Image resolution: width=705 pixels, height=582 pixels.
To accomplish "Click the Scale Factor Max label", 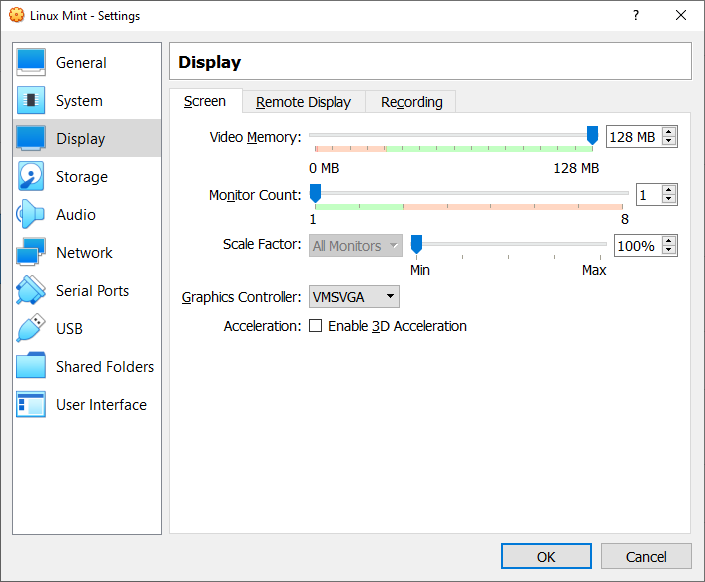I will pyautogui.click(x=594, y=270).
